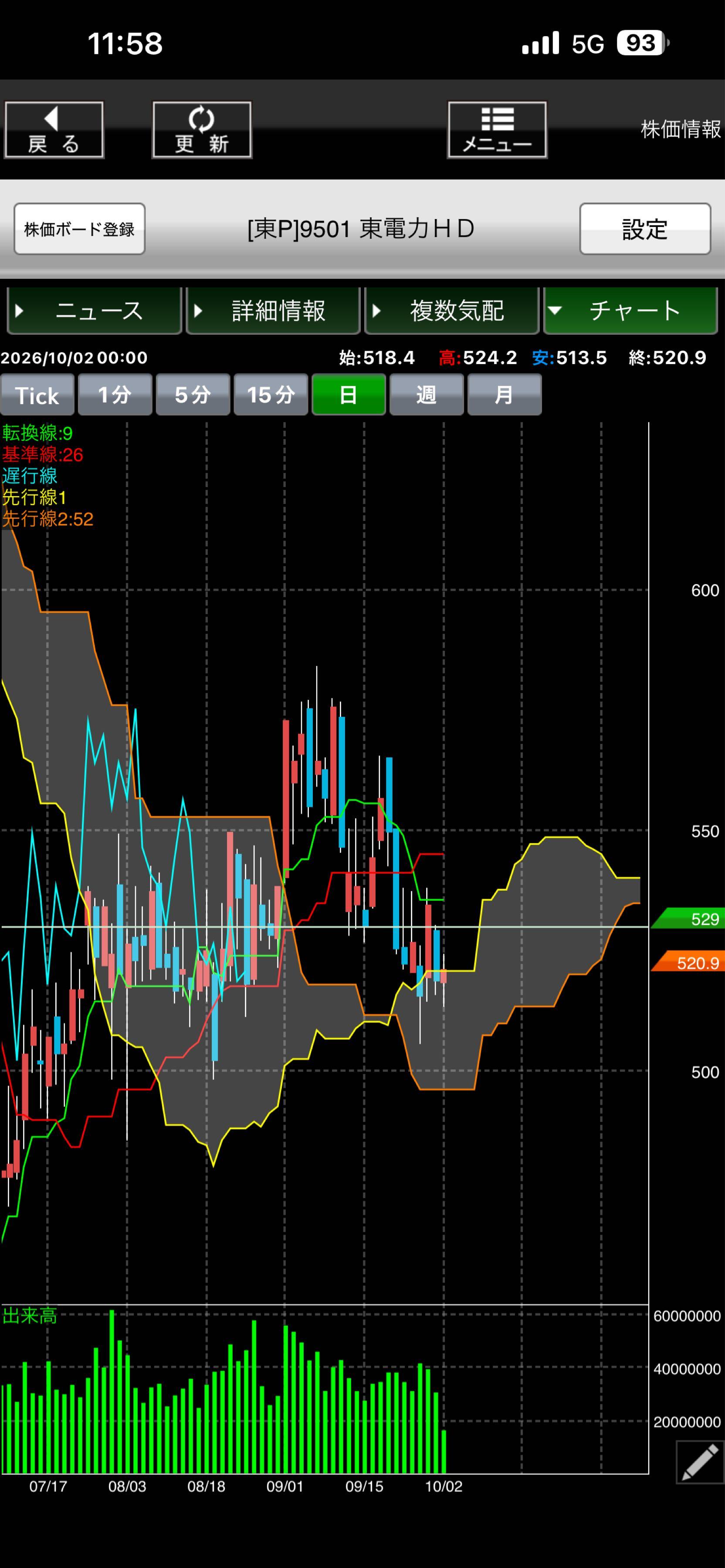Tap the cellular signal bars icon
Viewport: 725px width, 1568px height.
[x=541, y=43]
